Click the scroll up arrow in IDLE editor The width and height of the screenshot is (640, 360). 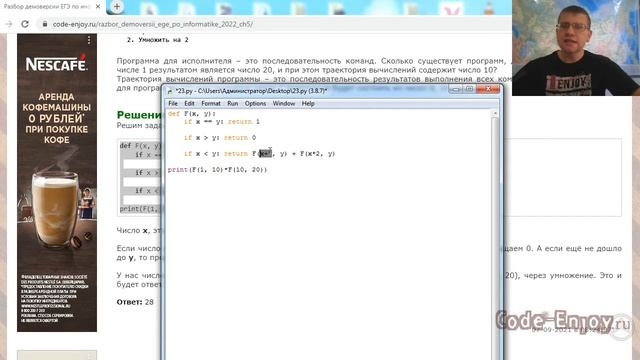pos(495,113)
